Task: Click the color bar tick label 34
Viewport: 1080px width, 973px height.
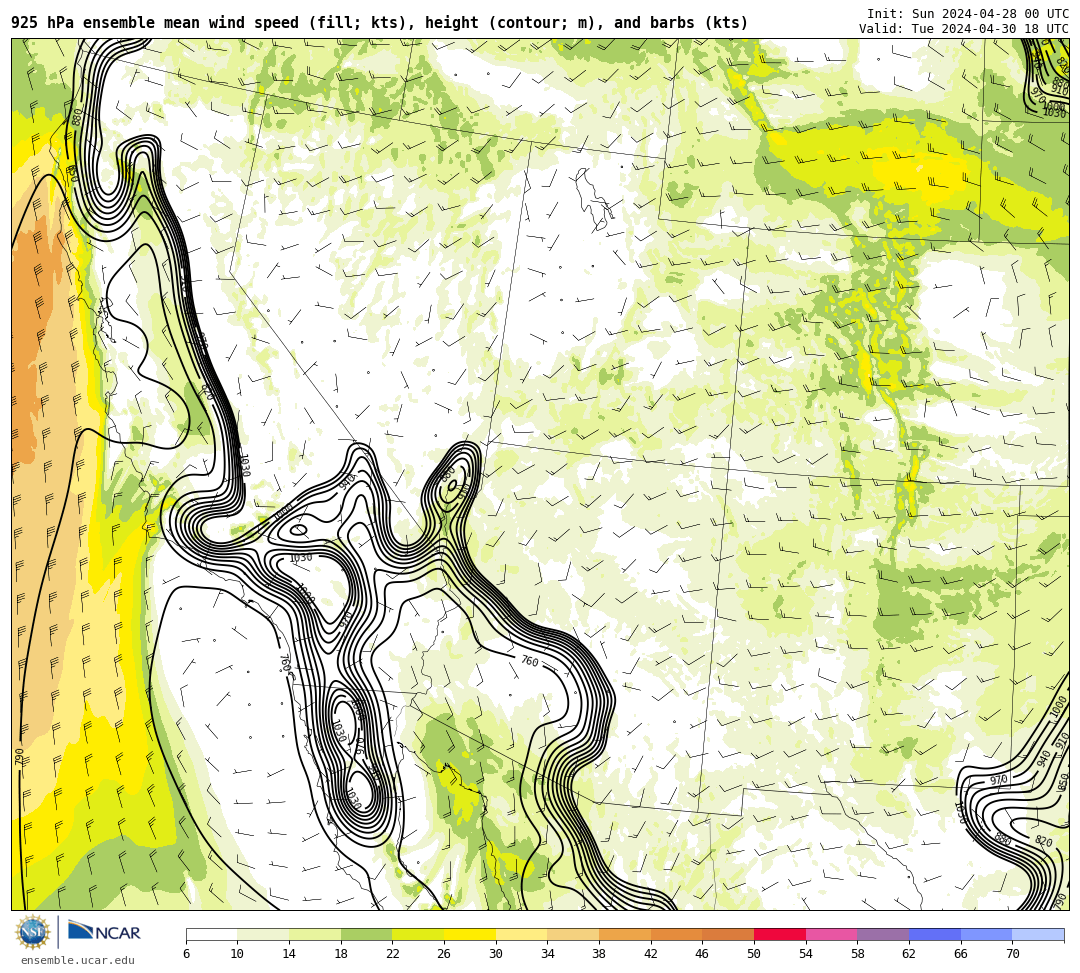Action: click(x=548, y=954)
